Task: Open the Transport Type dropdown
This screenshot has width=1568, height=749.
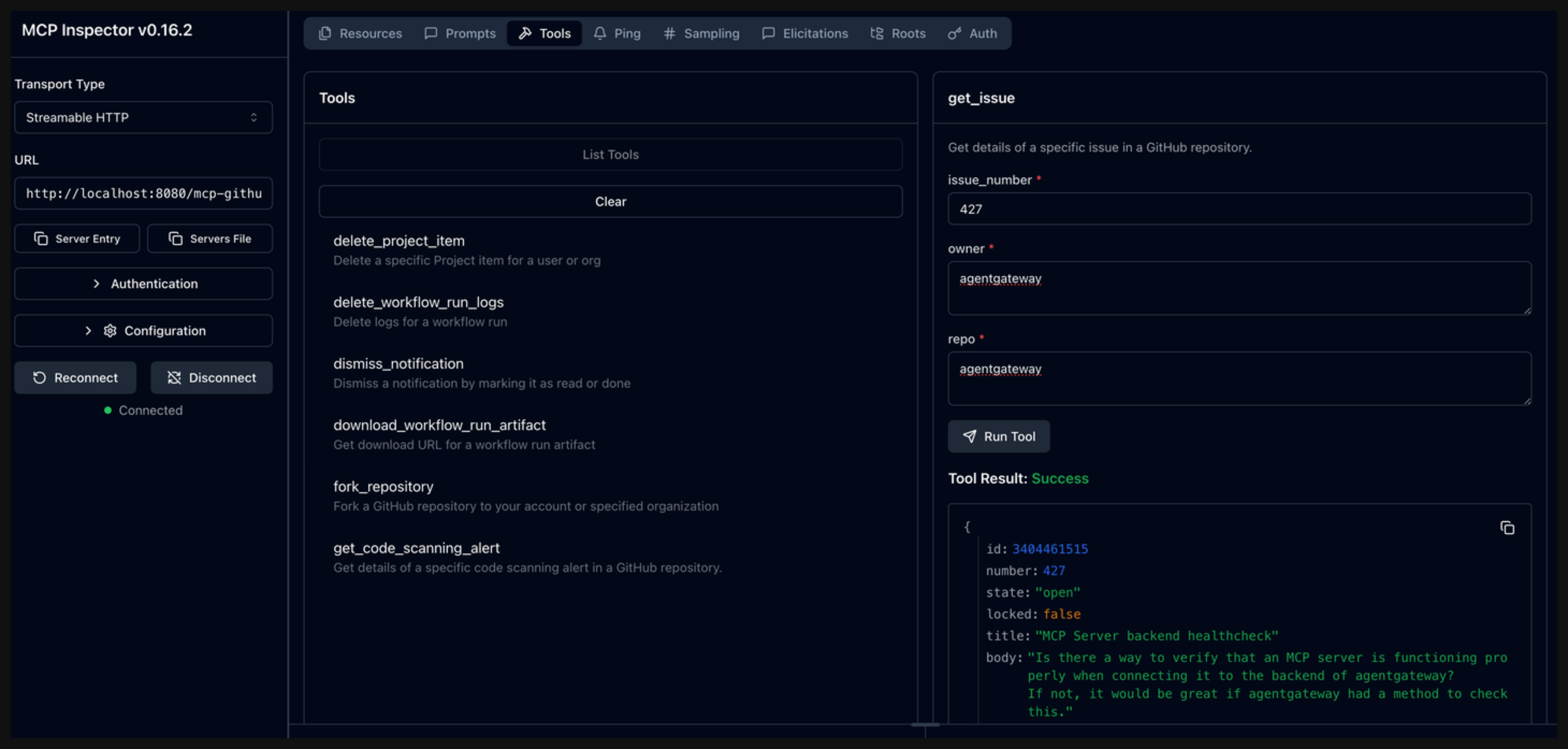Action: point(143,117)
